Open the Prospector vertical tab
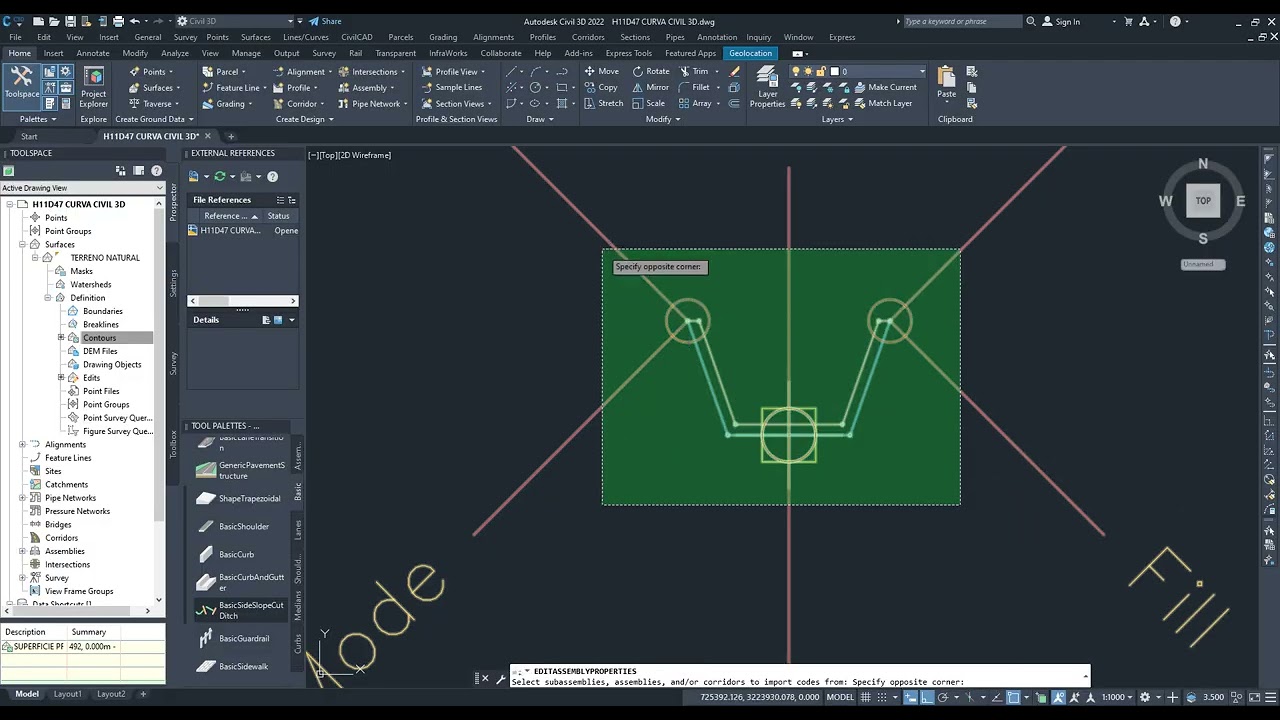 [173, 202]
